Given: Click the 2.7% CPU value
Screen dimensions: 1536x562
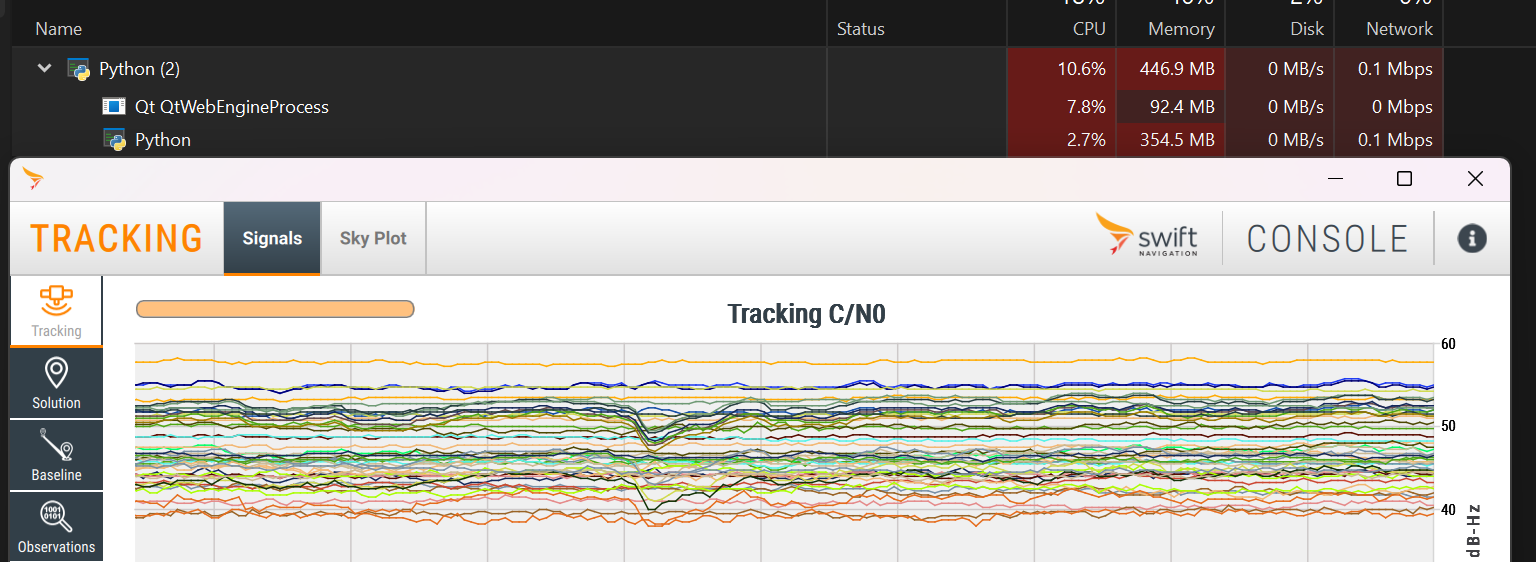Looking at the screenshot, I should [x=1086, y=140].
